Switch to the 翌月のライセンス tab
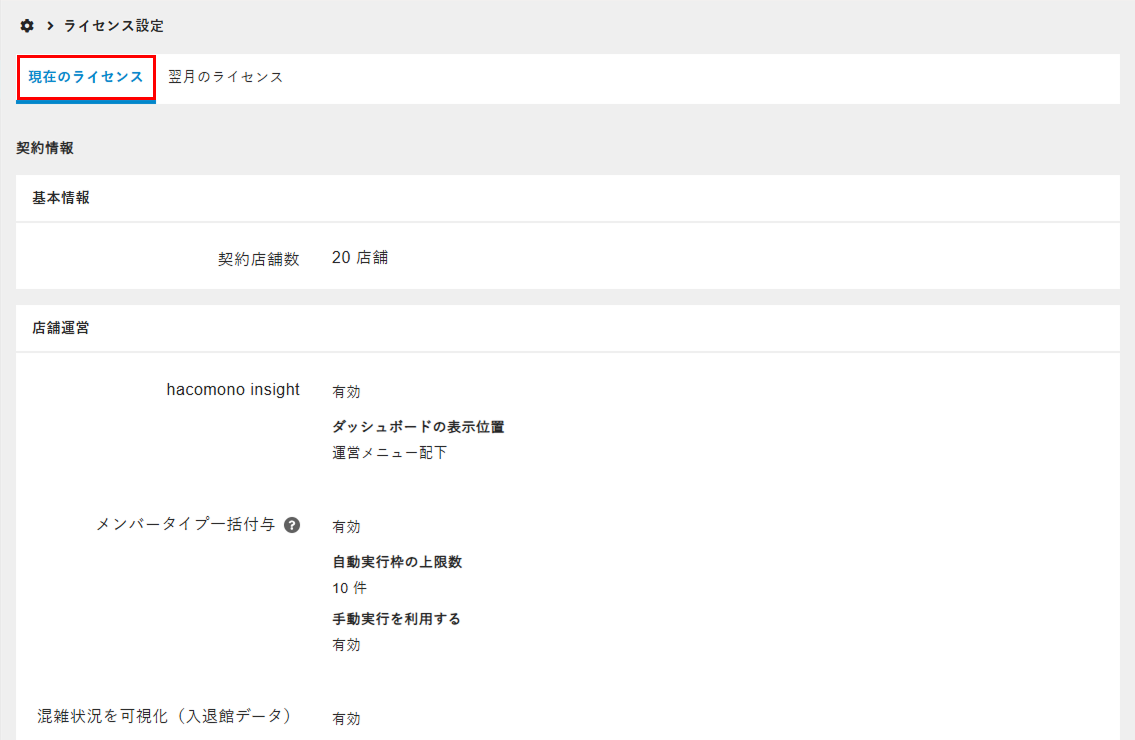 [226, 77]
